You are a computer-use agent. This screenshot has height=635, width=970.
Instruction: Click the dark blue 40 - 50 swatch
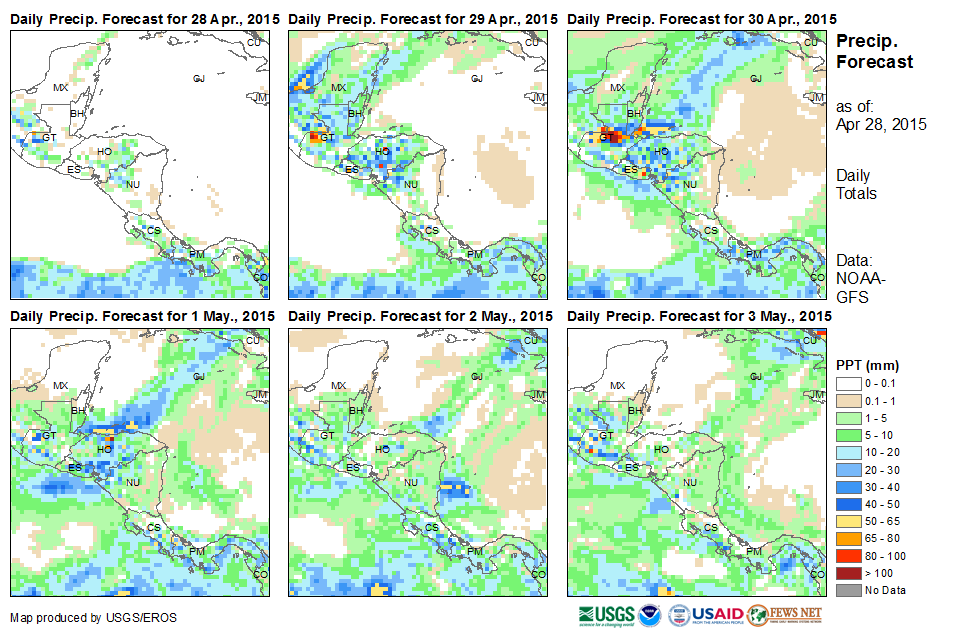coord(849,505)
